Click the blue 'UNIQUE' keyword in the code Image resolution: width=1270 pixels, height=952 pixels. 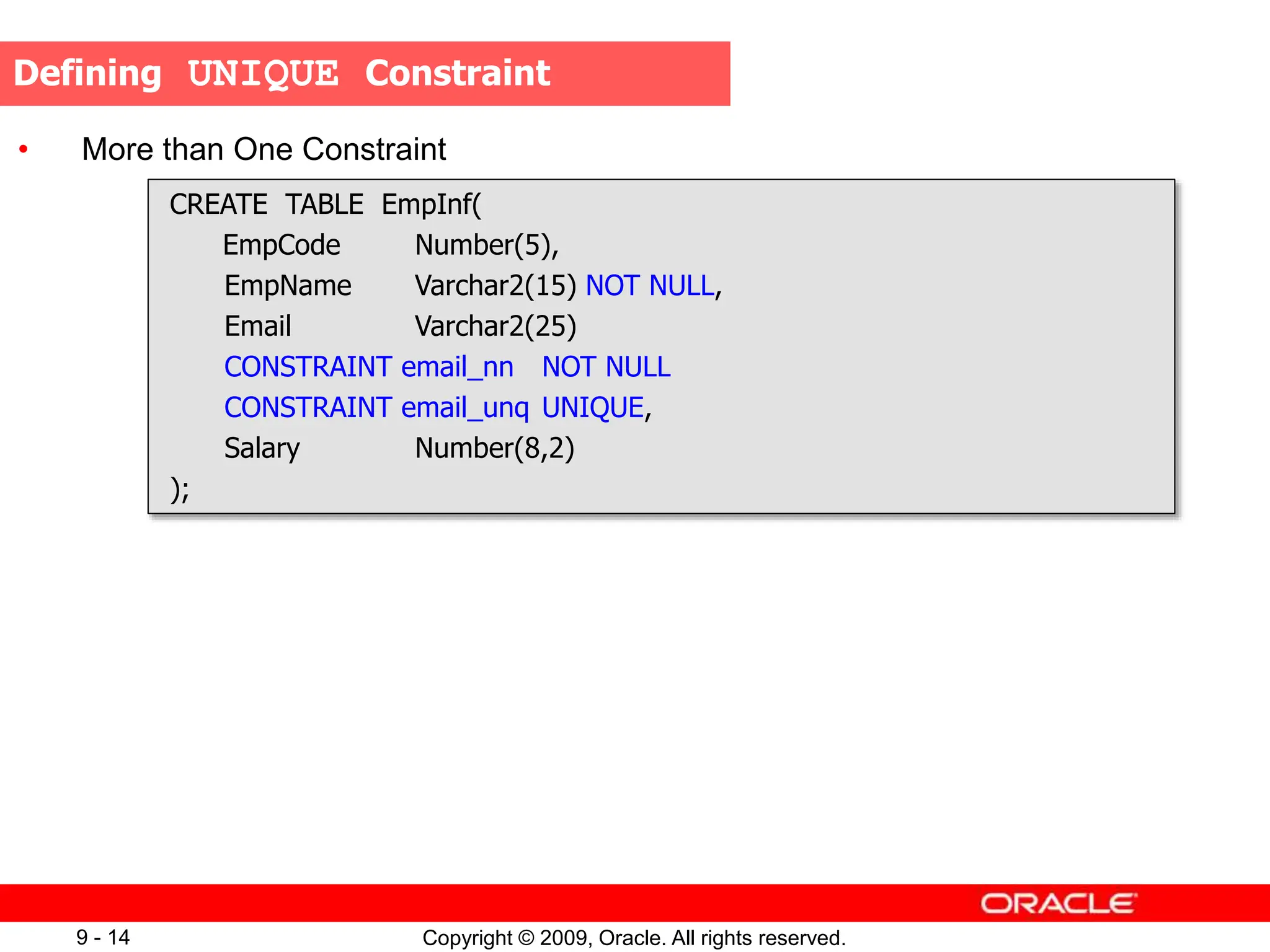pyautogui.click(x=593, y=408)
